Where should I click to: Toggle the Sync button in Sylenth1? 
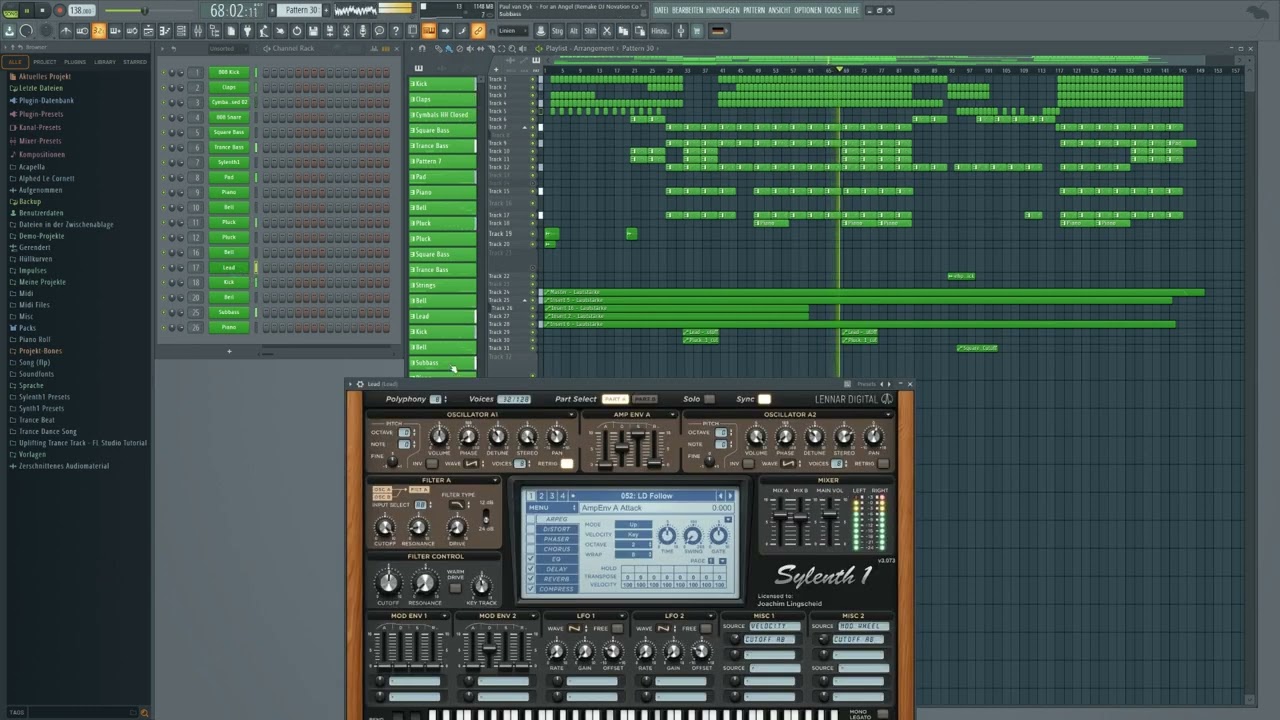tap(764, 399)
